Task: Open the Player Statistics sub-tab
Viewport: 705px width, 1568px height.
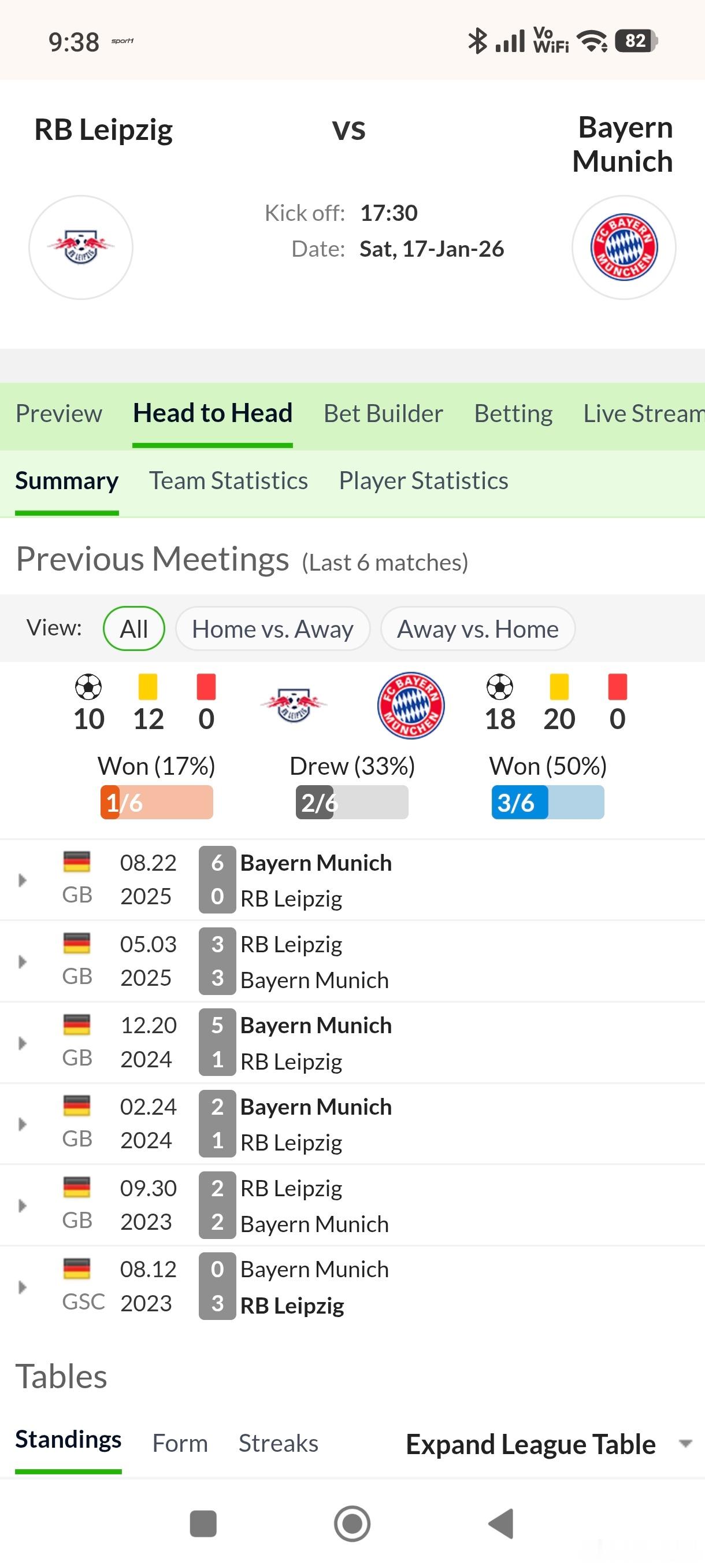Action: (x=424, y=481)
